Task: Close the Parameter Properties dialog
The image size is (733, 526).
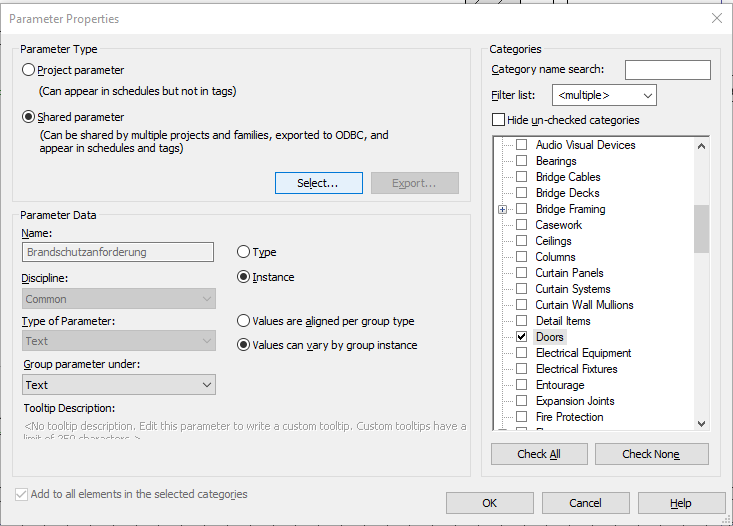Action: pyautogui.click(x=716, y=18)
